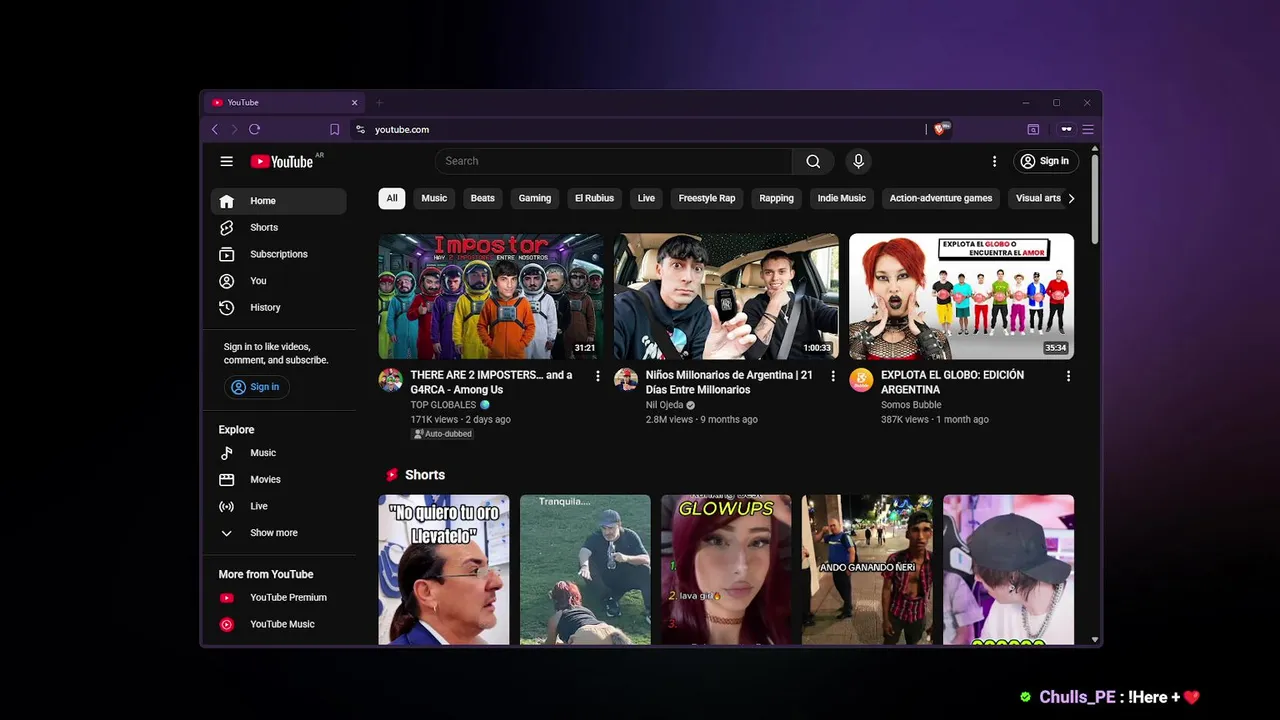
Task: Open YouTube Music link
Action: pos(279,624)
